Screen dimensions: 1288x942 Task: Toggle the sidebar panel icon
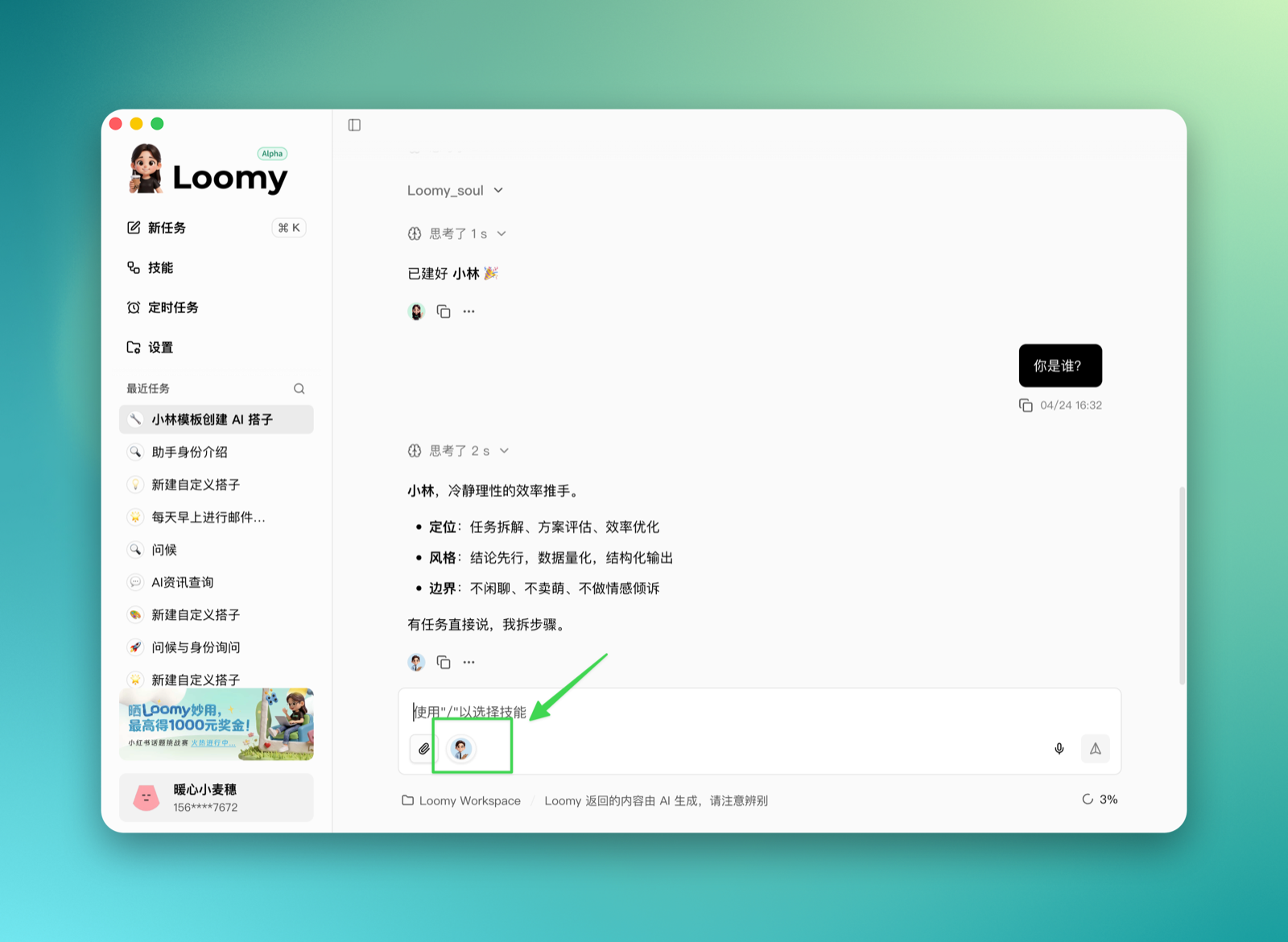tap(354, 125)
